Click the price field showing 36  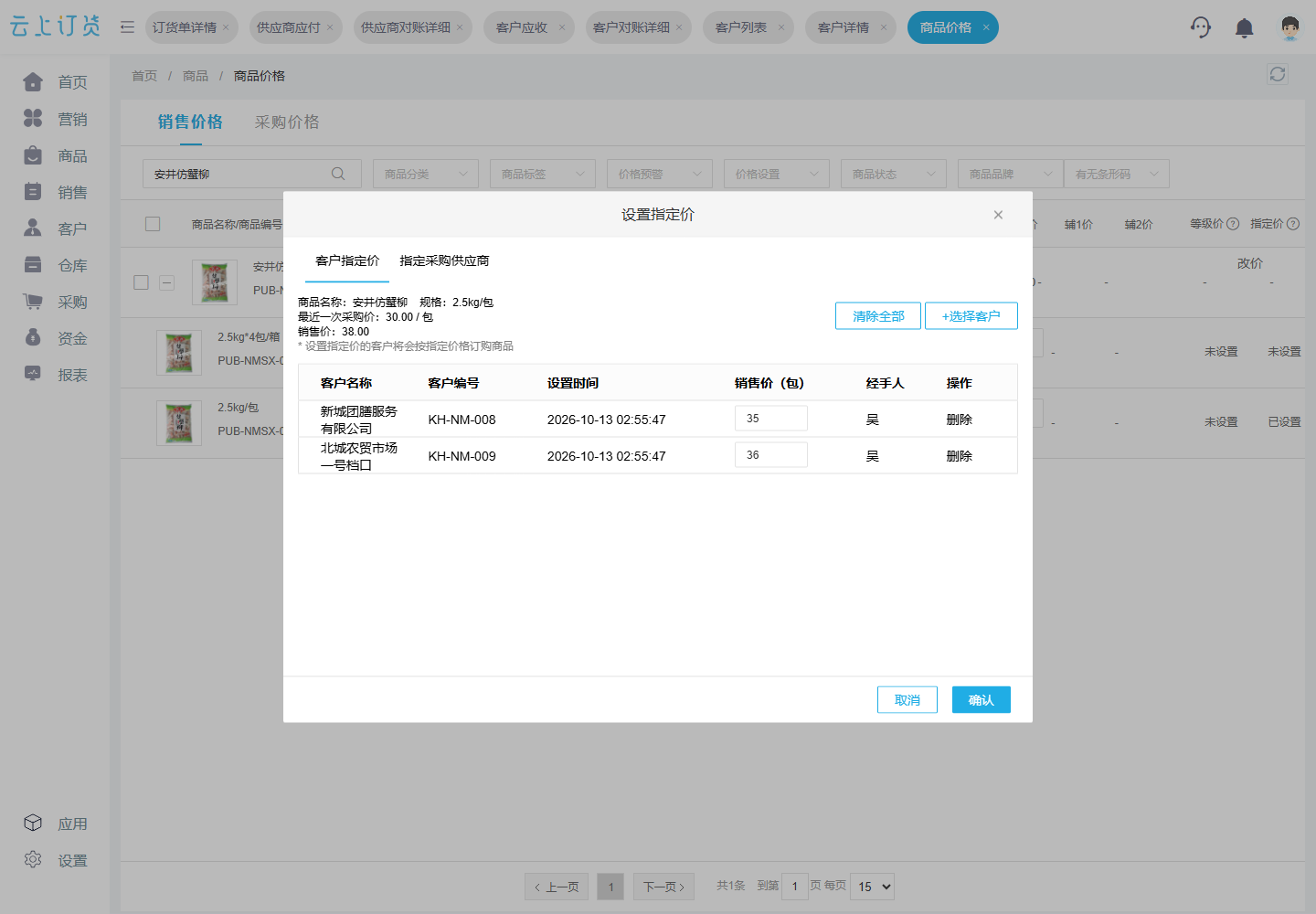(x=771, y=454)
